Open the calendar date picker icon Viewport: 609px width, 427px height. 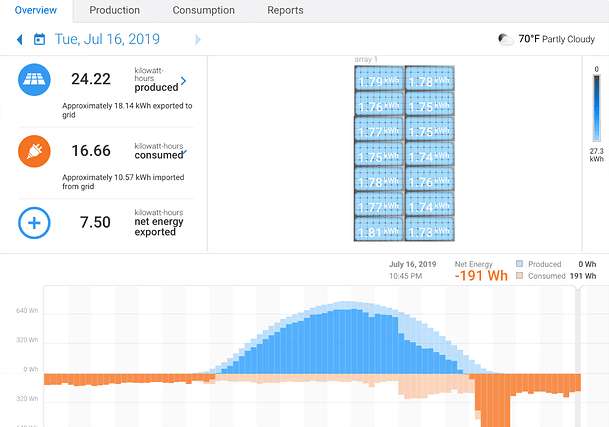pos(39,40)
